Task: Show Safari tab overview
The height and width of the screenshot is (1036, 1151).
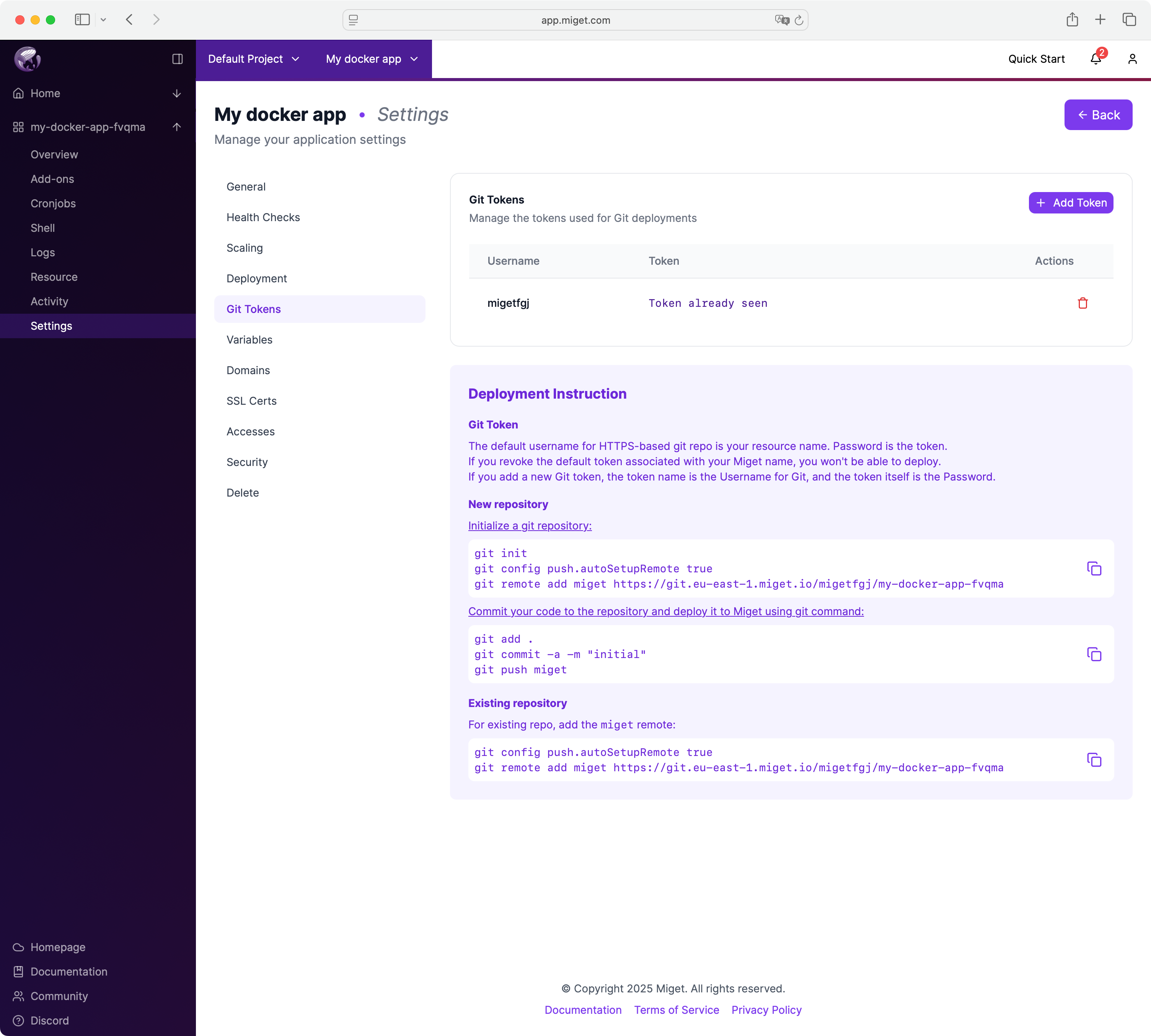Action: [x=1129, y=20]
